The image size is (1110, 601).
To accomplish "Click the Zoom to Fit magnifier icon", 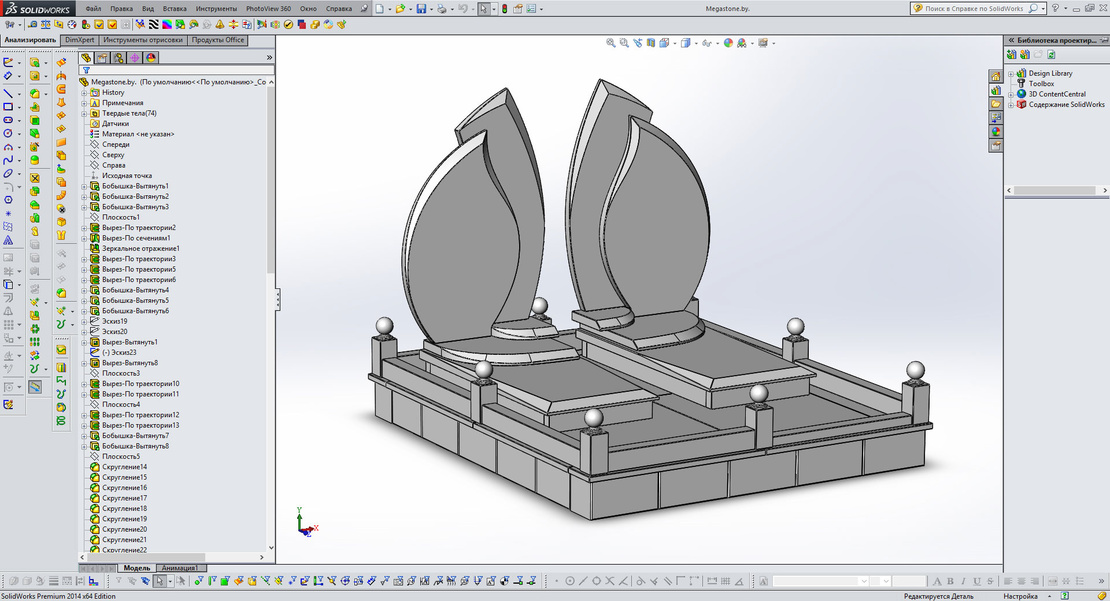I will tap(611, 43).
